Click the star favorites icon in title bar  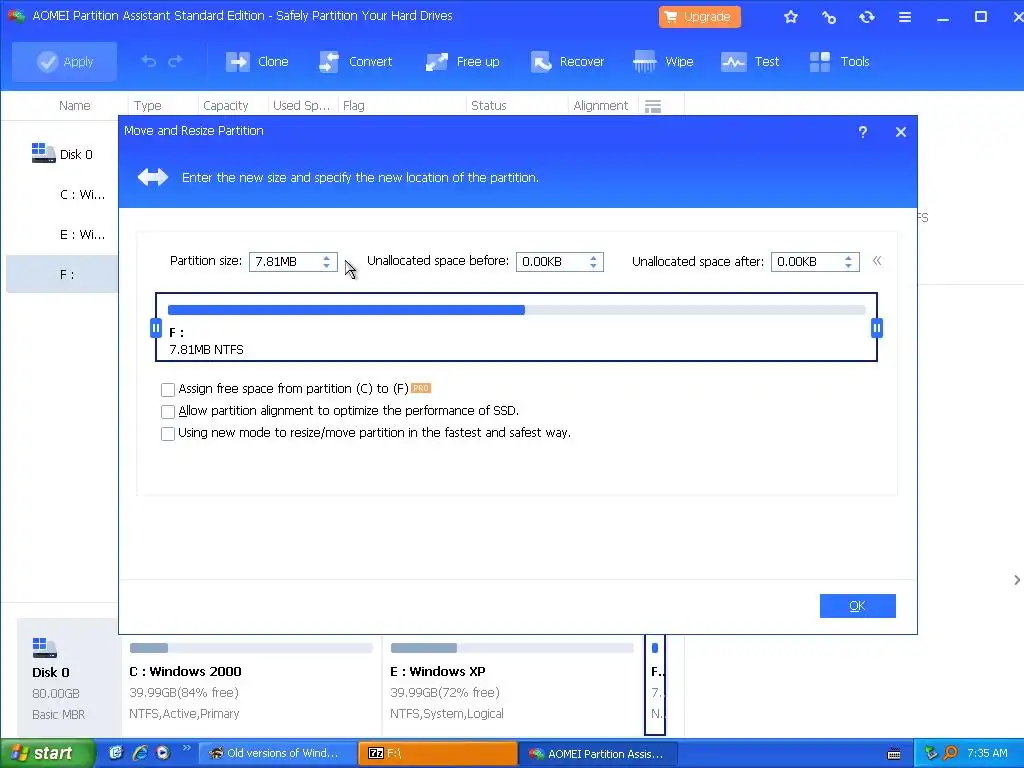(x=791, y=17)
